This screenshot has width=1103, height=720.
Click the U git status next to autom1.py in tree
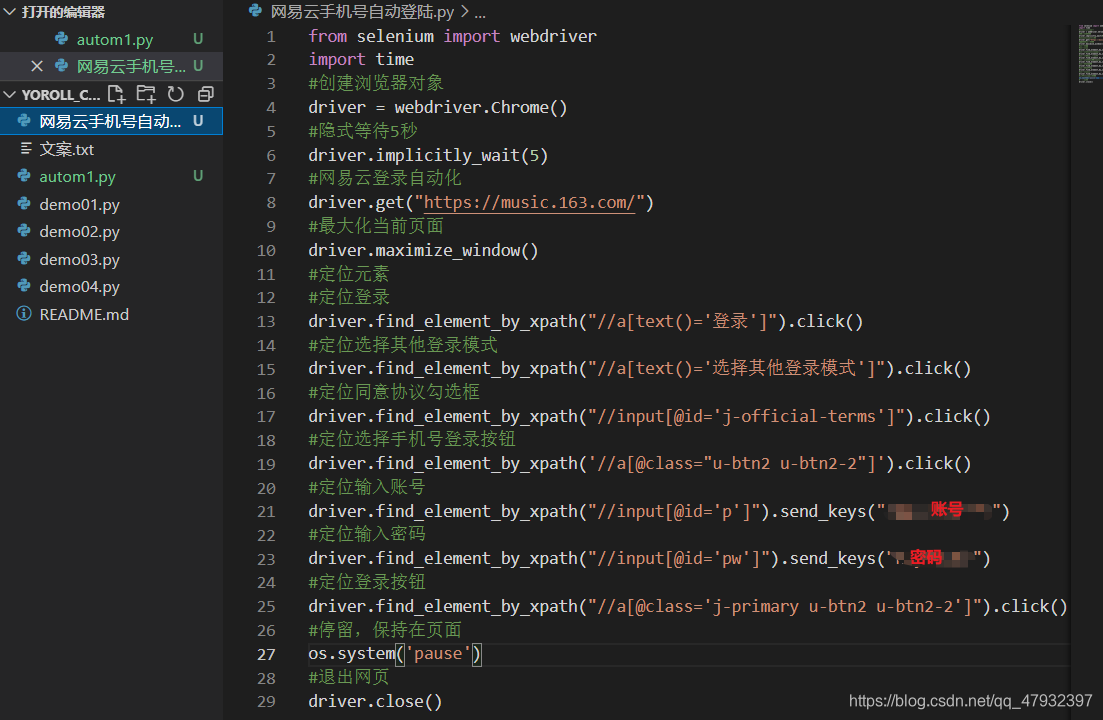click(x=198, y=176)
